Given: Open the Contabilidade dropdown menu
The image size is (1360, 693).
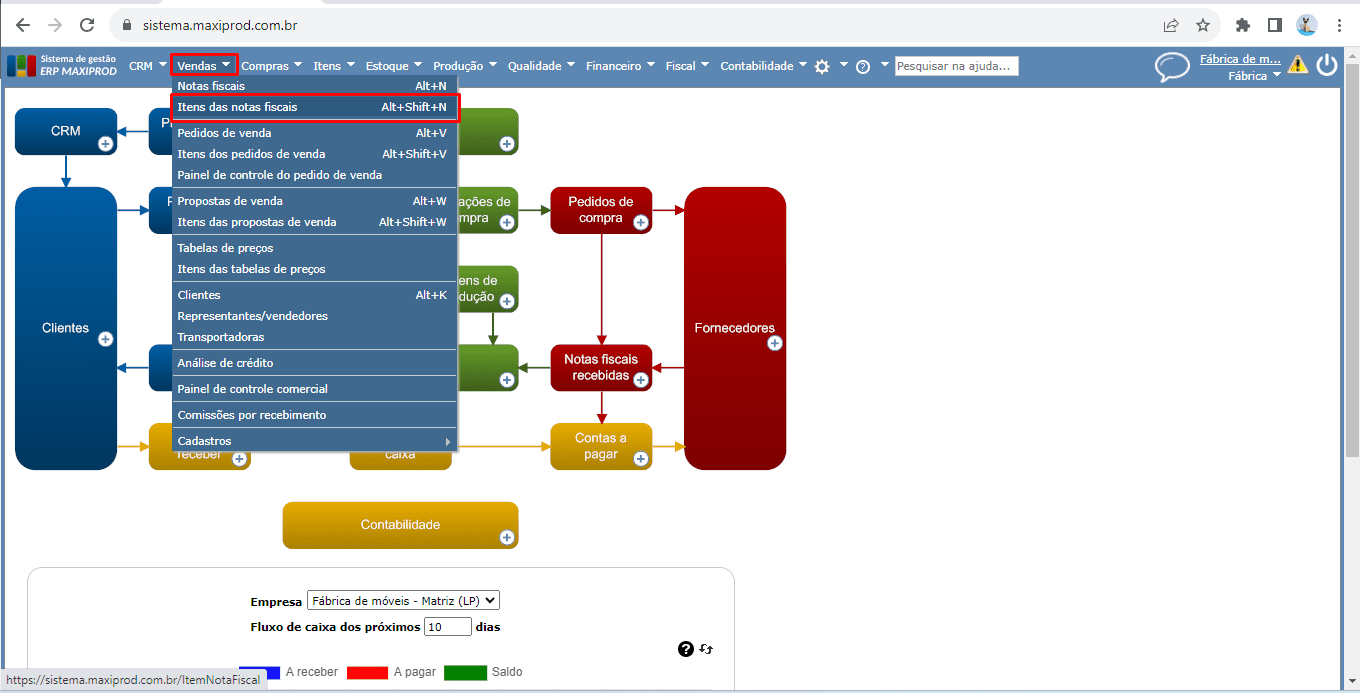Looking at the screenshot, I should click(x=763, y=66).
